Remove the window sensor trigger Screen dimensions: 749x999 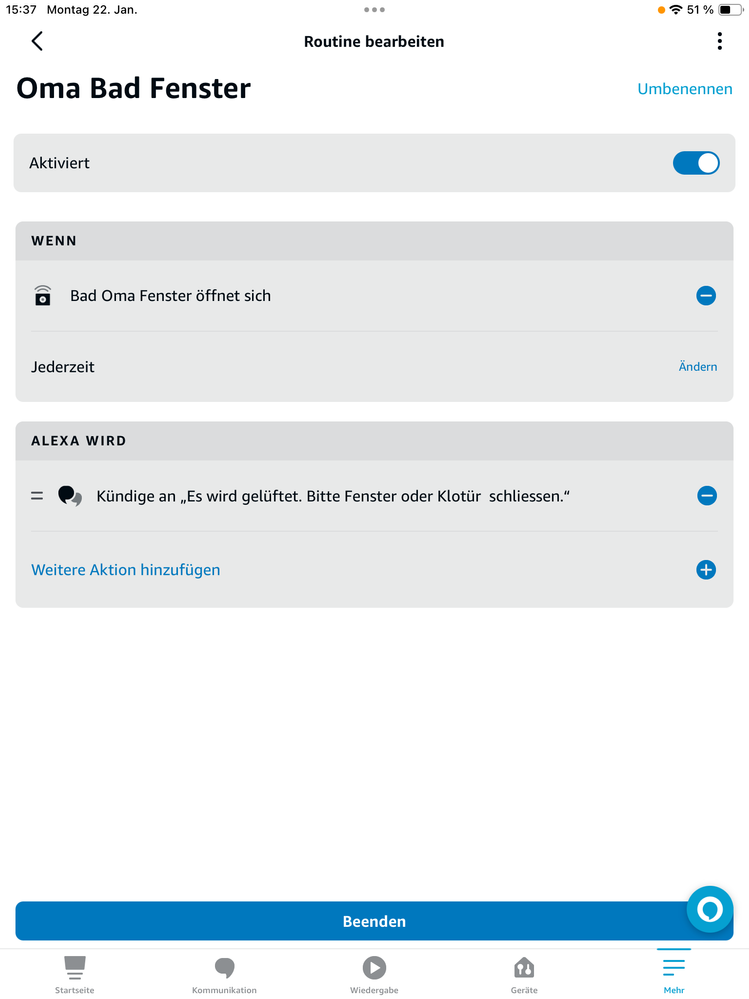[x=706, y=296]
